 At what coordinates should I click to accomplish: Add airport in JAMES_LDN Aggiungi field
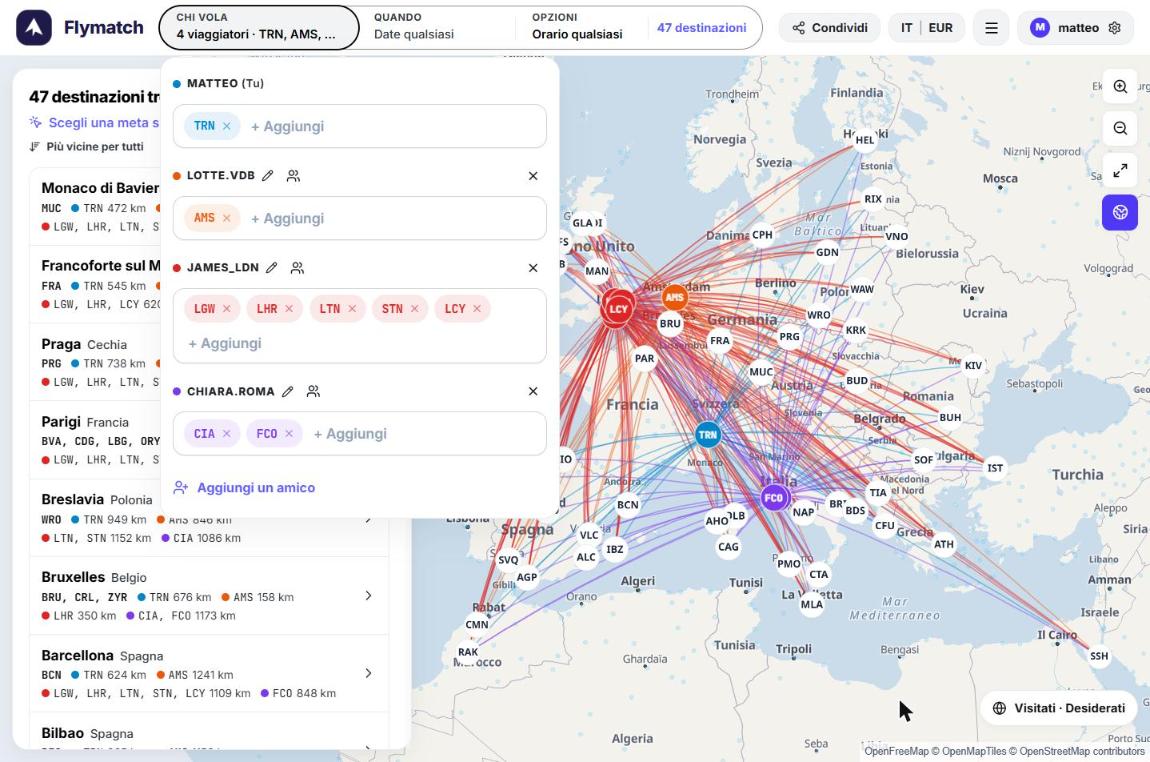coord(224,343)
